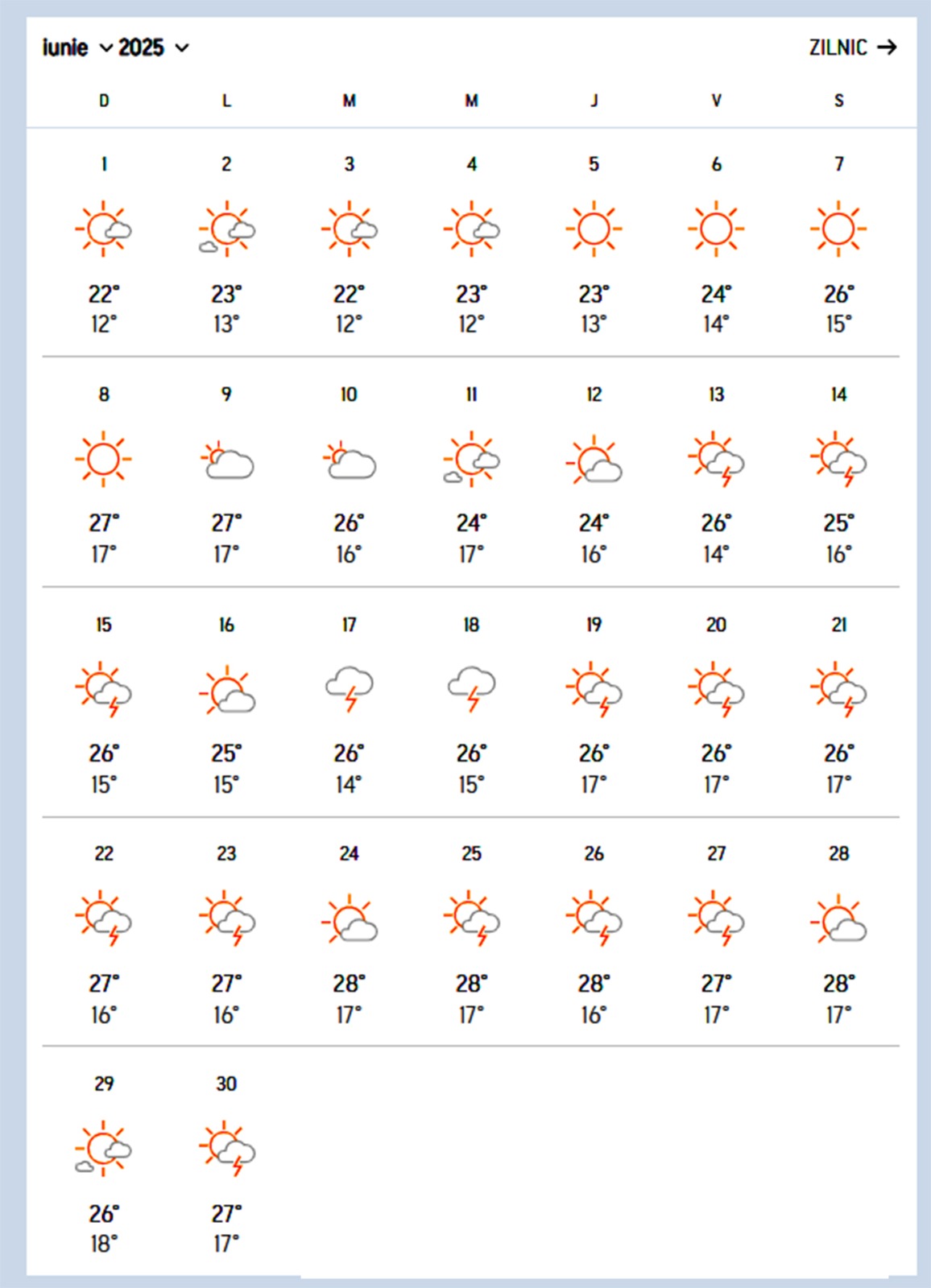931x1288 pixels.
Task: Click the sunny icon for June 8
Action: pyautogui.click(x=104, y=459)
